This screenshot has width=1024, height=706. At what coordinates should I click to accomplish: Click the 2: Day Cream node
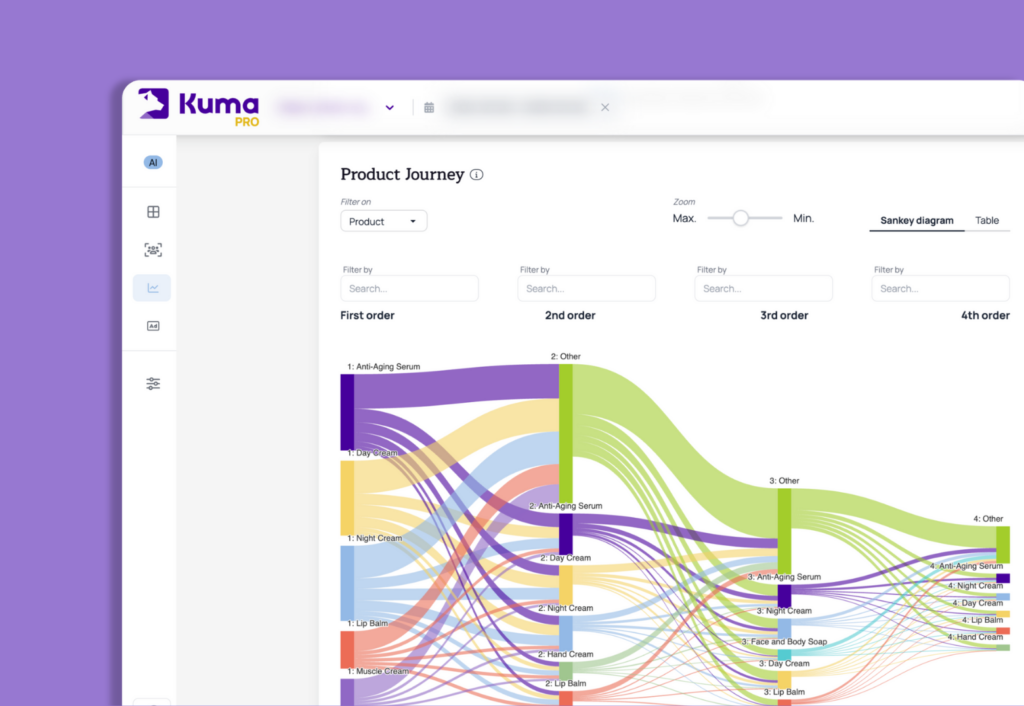tap(566, 585)
